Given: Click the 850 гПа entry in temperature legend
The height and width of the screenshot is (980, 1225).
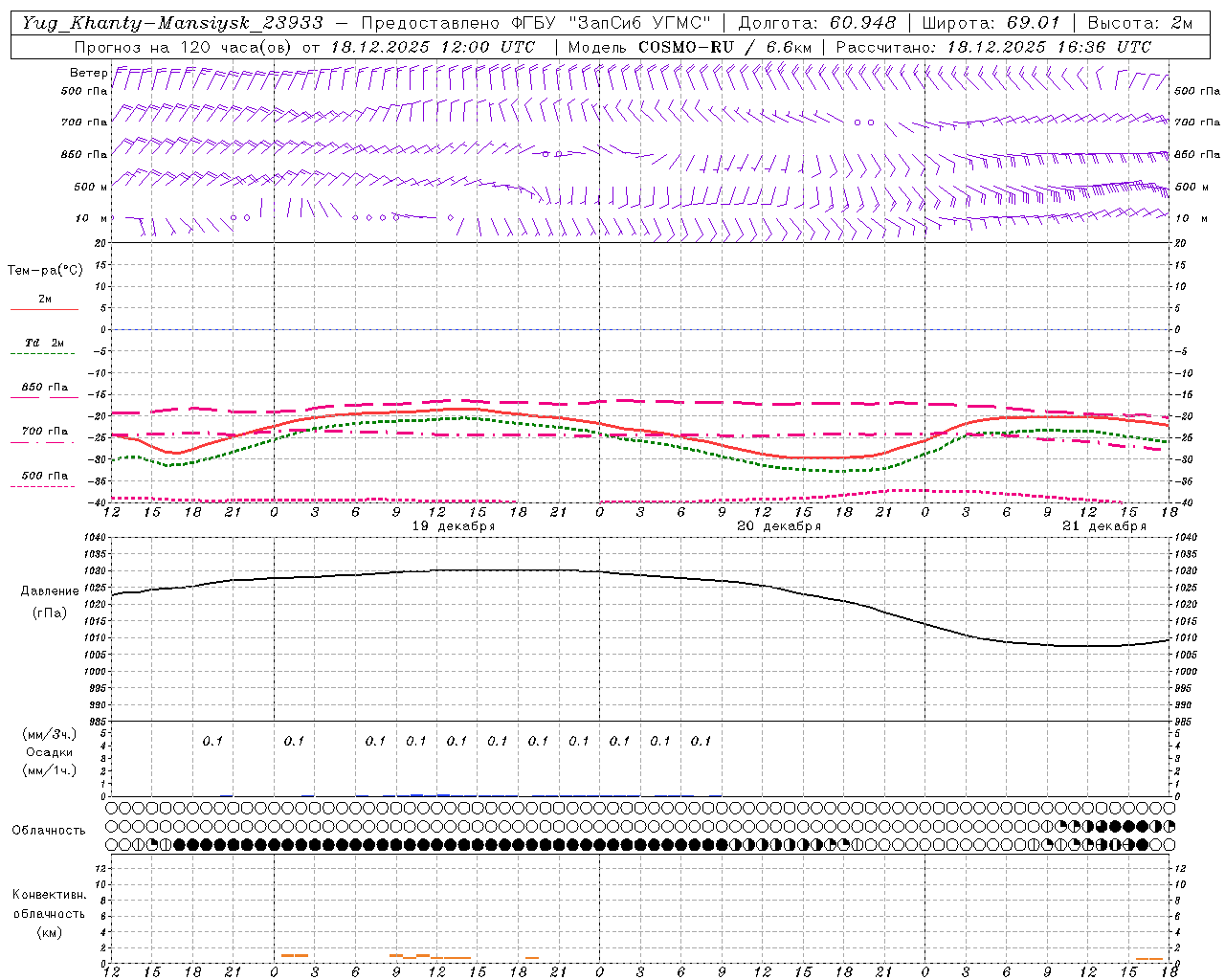Looking at the screenshot, I should (x=45, y=388).
